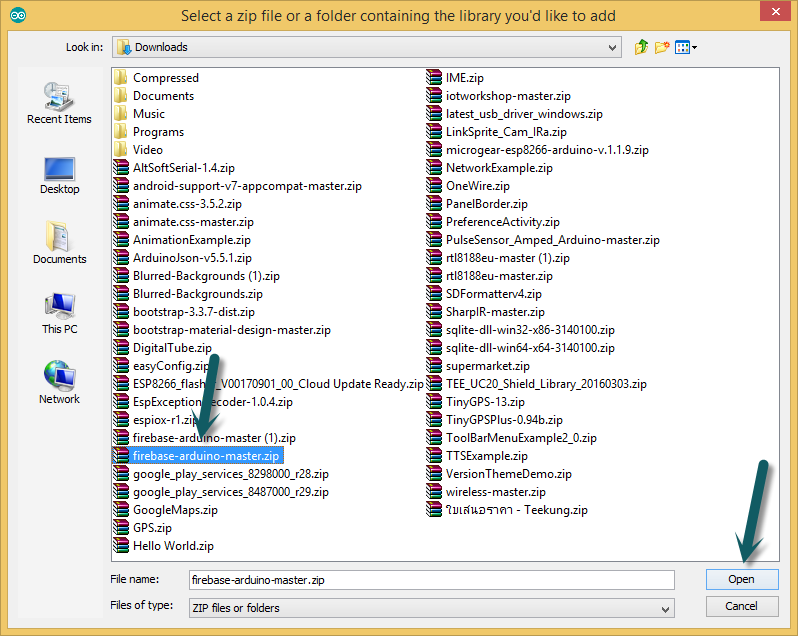
Task: Select iotworkshop-master.zip
Action: click(499, 96)
